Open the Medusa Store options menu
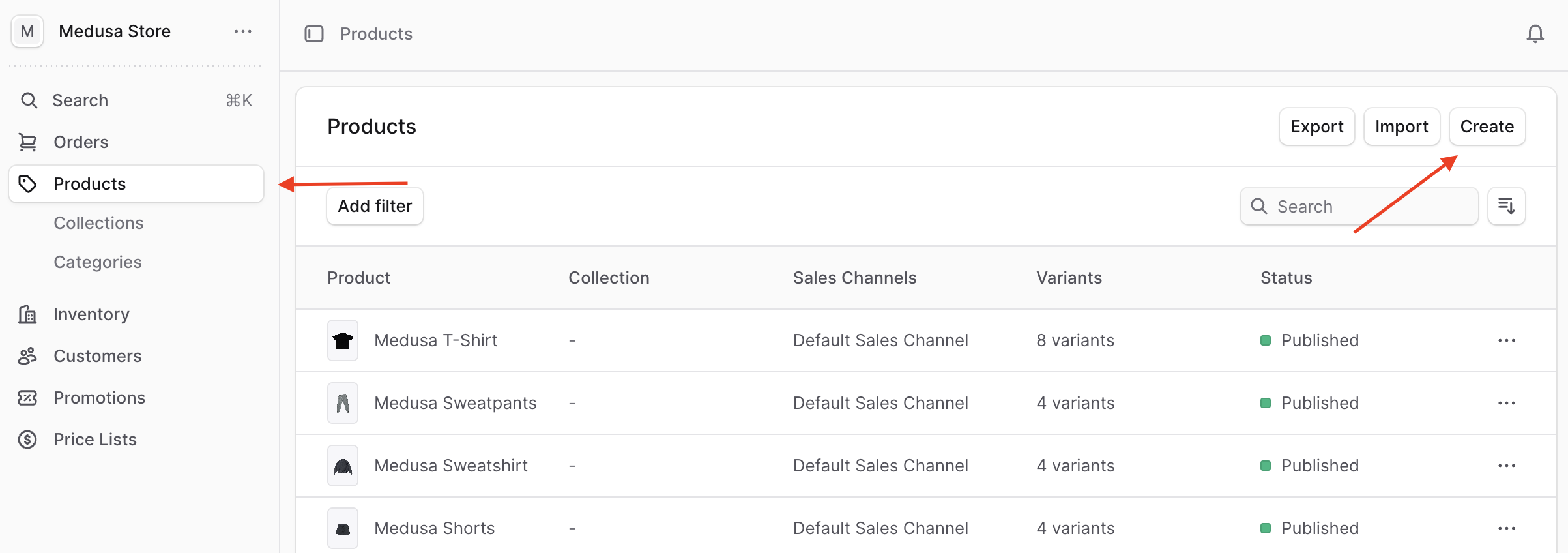Screen dimensions: 1568x553 coord(243,31)
